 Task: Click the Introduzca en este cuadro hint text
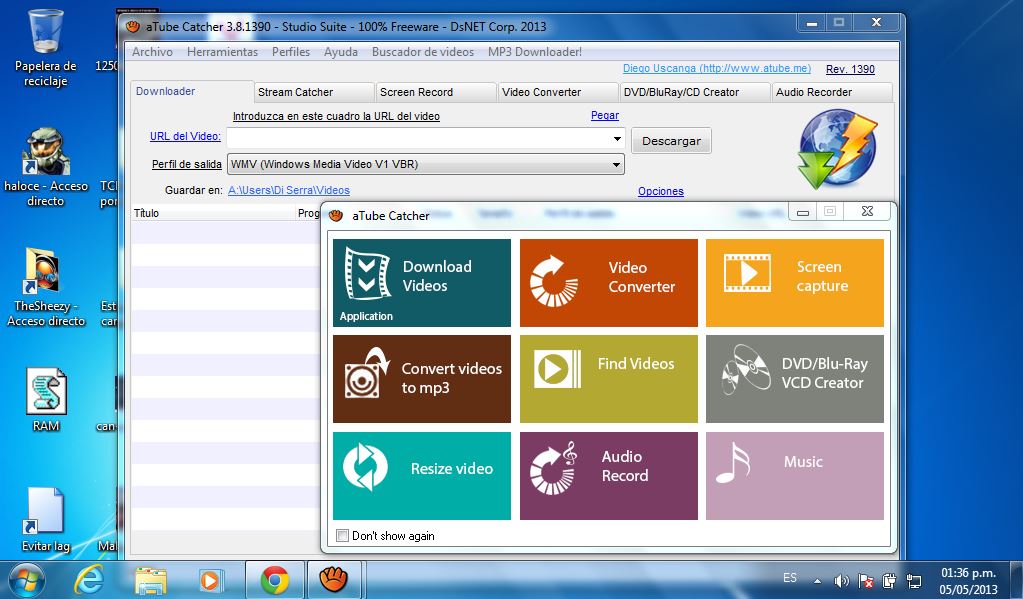tap(336, 116)
